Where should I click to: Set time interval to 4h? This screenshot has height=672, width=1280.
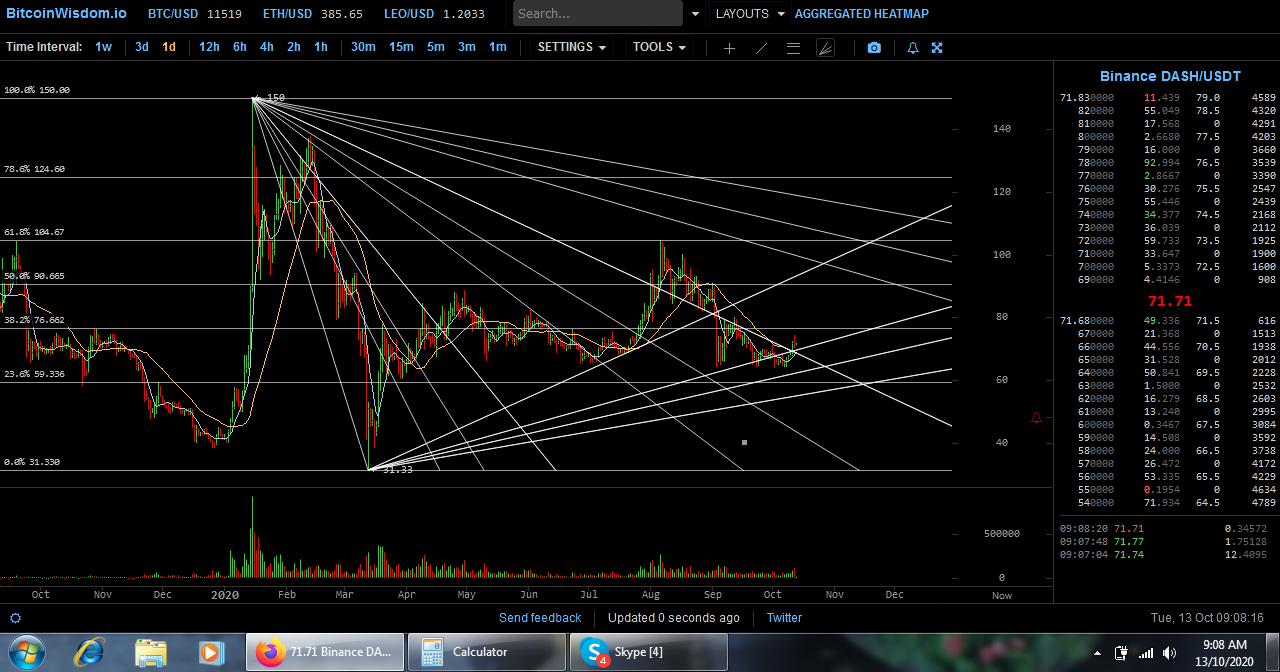[x=267, y=47]
